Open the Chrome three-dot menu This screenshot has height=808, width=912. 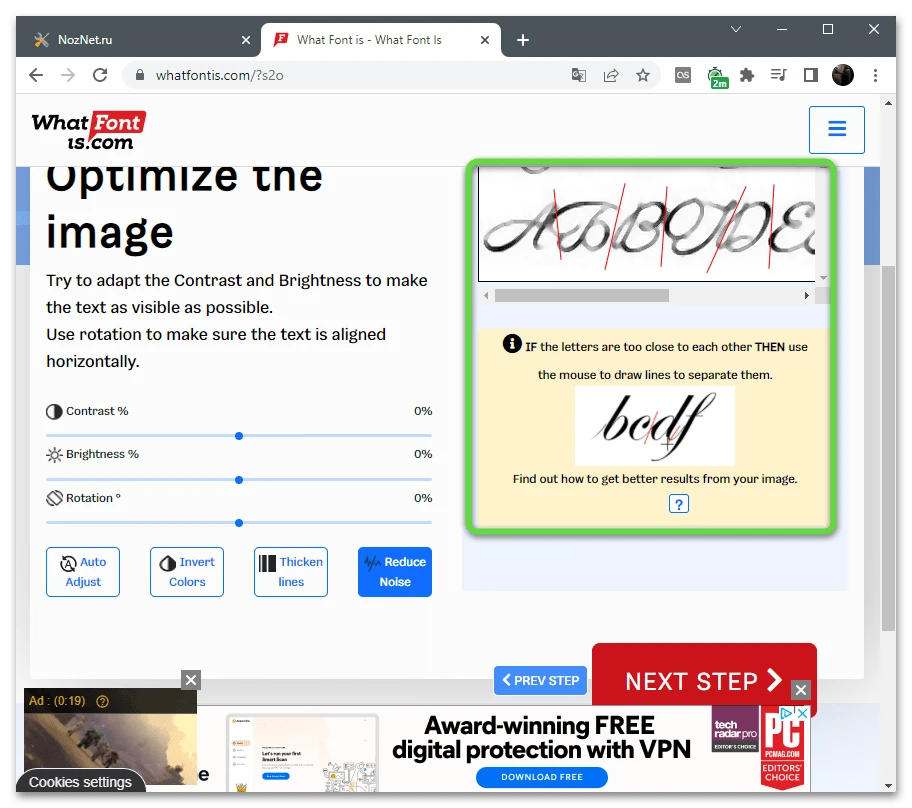(875, 75)
